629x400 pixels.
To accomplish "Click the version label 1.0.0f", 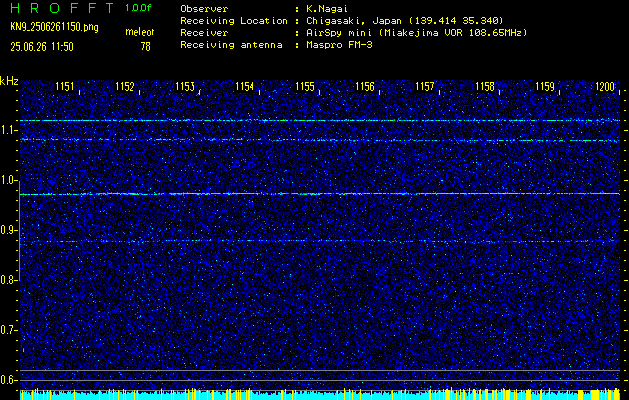I will pos(138,8).
